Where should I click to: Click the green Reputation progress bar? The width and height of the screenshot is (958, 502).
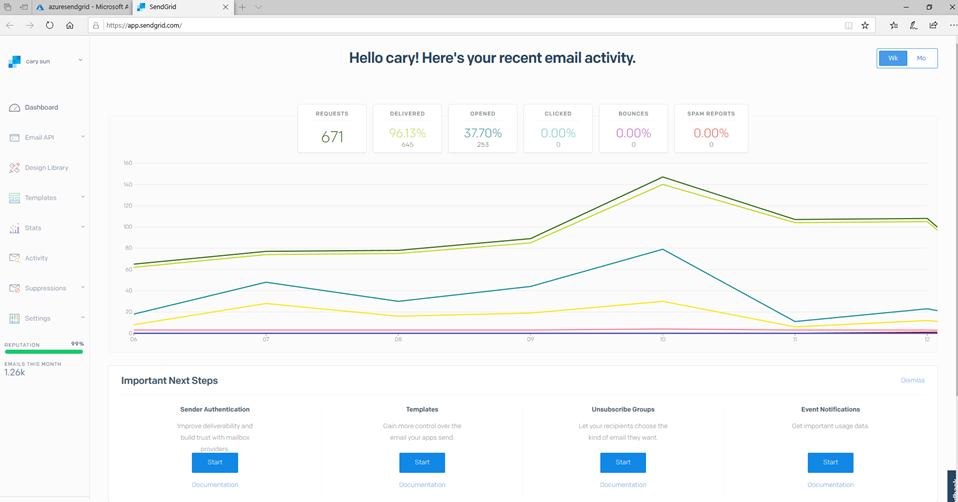point(44,352)
